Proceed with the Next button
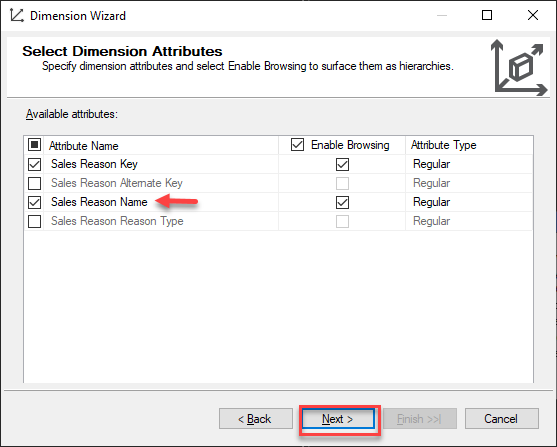 [x=338, y=419]
